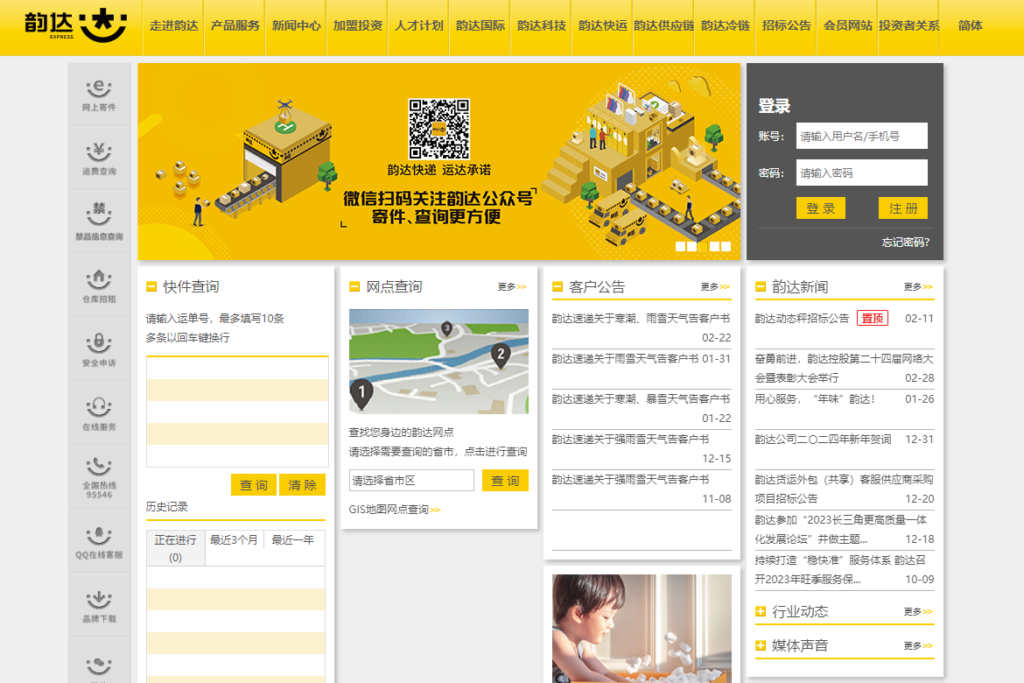Open the 招标公告 menu item

point(786,26)
